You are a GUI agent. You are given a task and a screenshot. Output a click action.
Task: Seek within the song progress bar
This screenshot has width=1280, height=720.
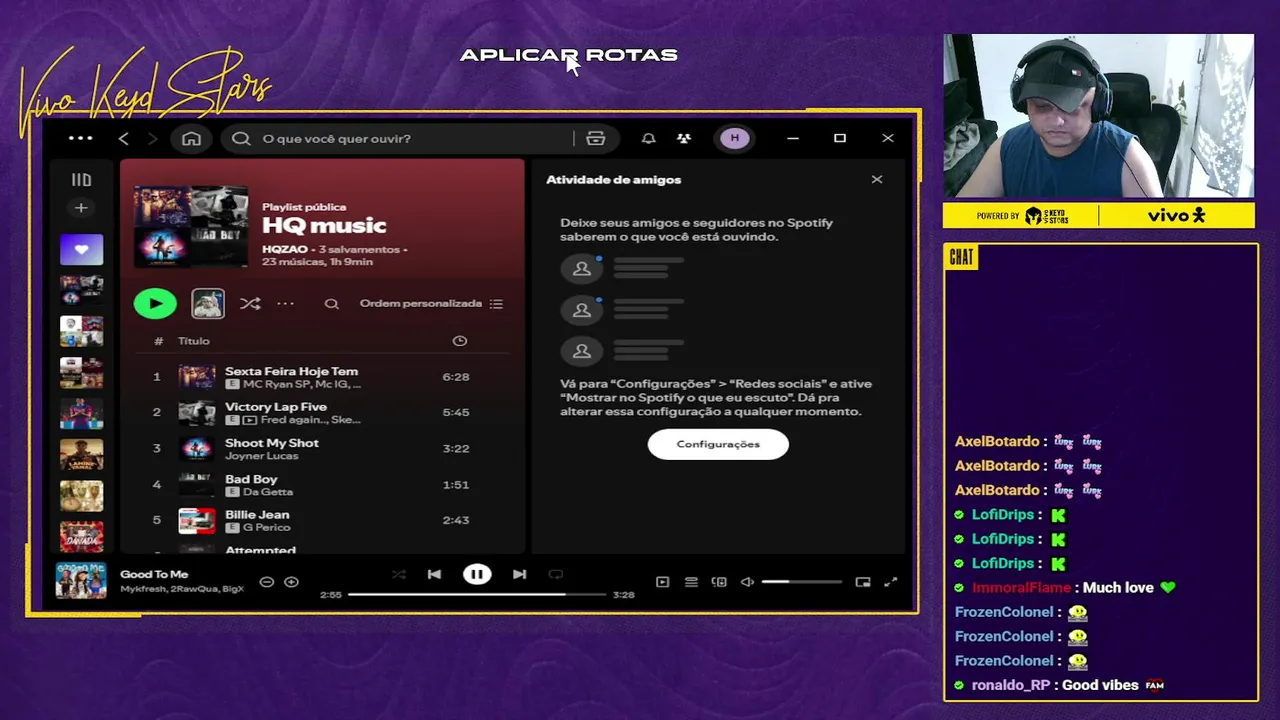[x=477, y=594]
